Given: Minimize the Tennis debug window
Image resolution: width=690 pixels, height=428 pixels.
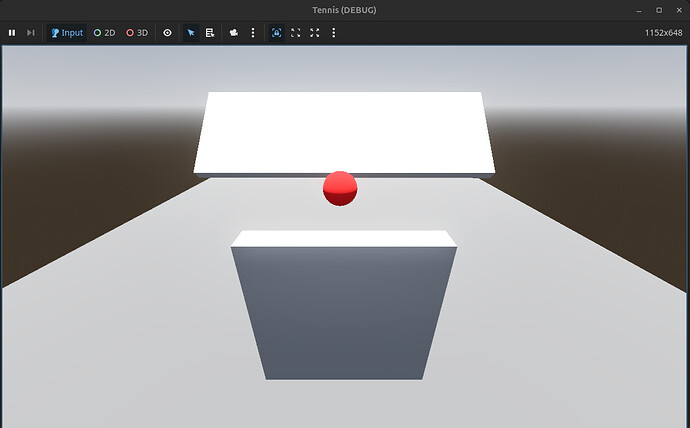Looking at the screenshot, I should click(x=639, y=10).
